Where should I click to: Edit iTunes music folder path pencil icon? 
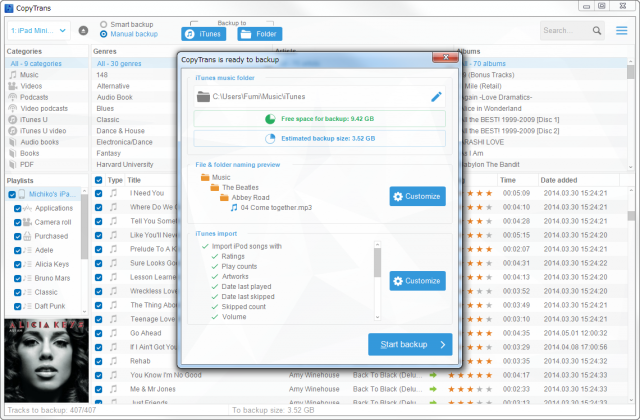pyautogui.click(x=436, y=97)
